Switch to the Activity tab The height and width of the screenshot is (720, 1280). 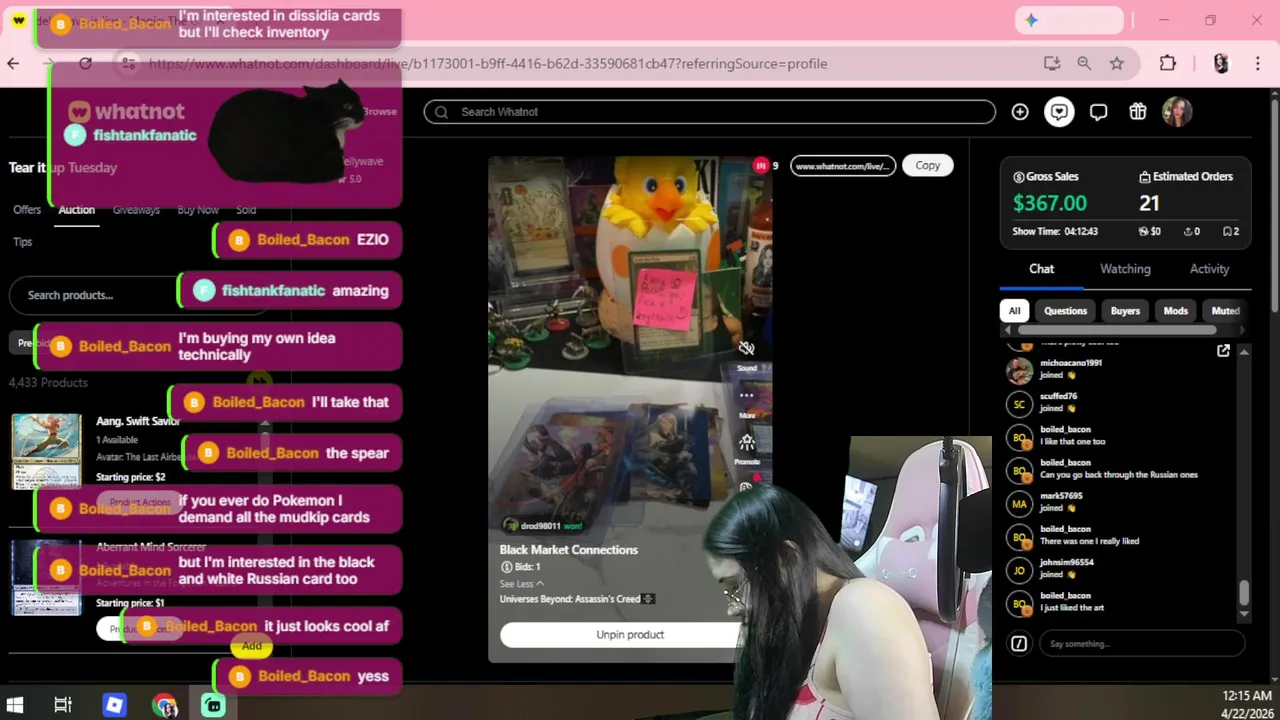(1209, 269)
